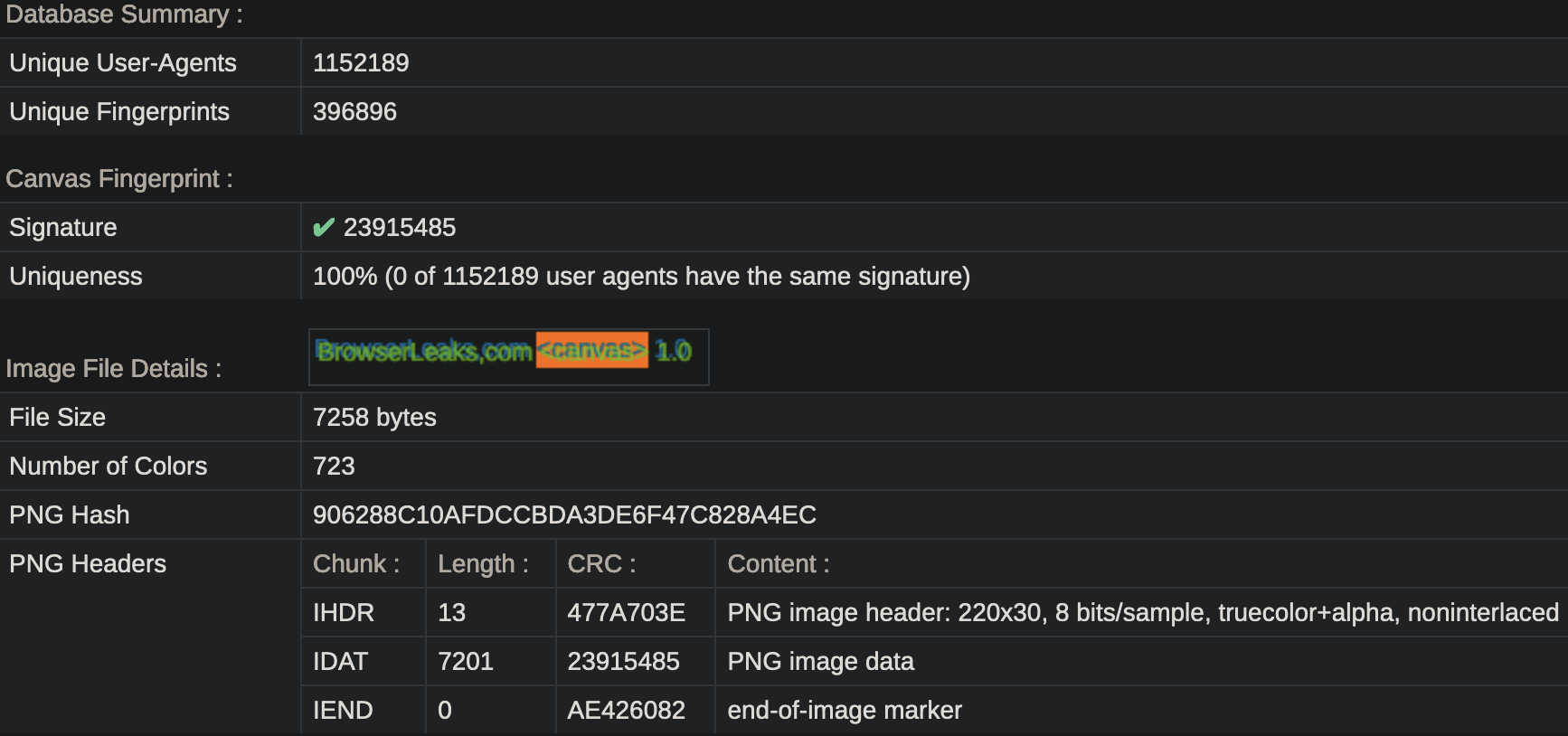Click the Length column header

pos(483,564)
